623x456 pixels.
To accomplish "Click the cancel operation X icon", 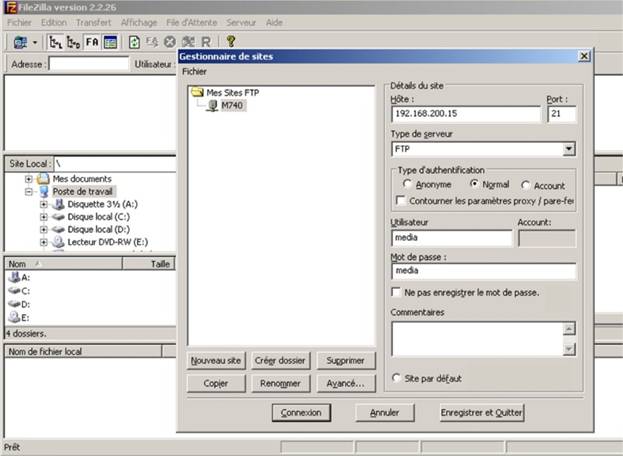I will [x=170, y=42].
